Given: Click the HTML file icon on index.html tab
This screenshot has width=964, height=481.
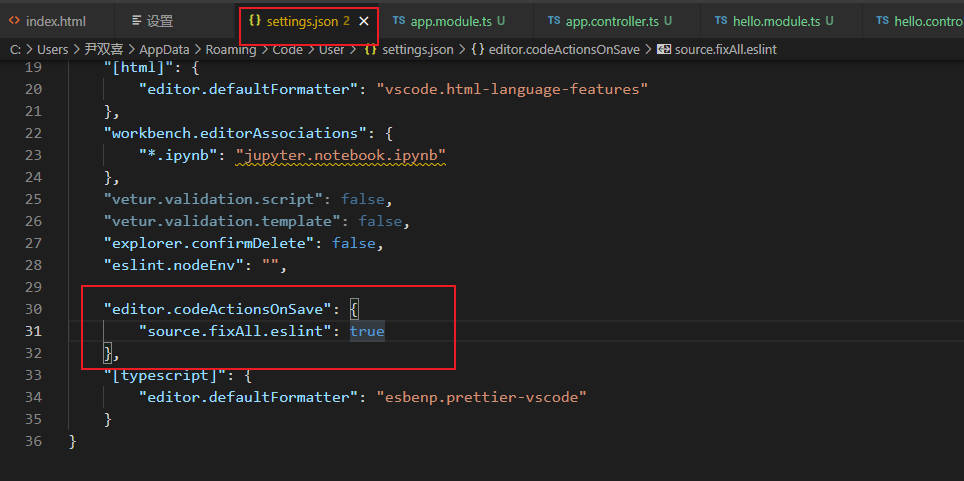Looking at the screenshot, I should [15, 20].
